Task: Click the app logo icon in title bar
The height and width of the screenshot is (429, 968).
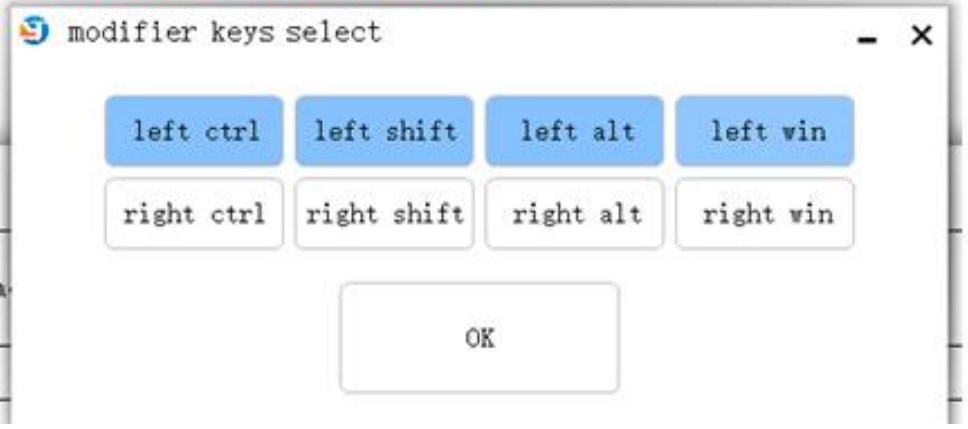Action: pos(34,31)
